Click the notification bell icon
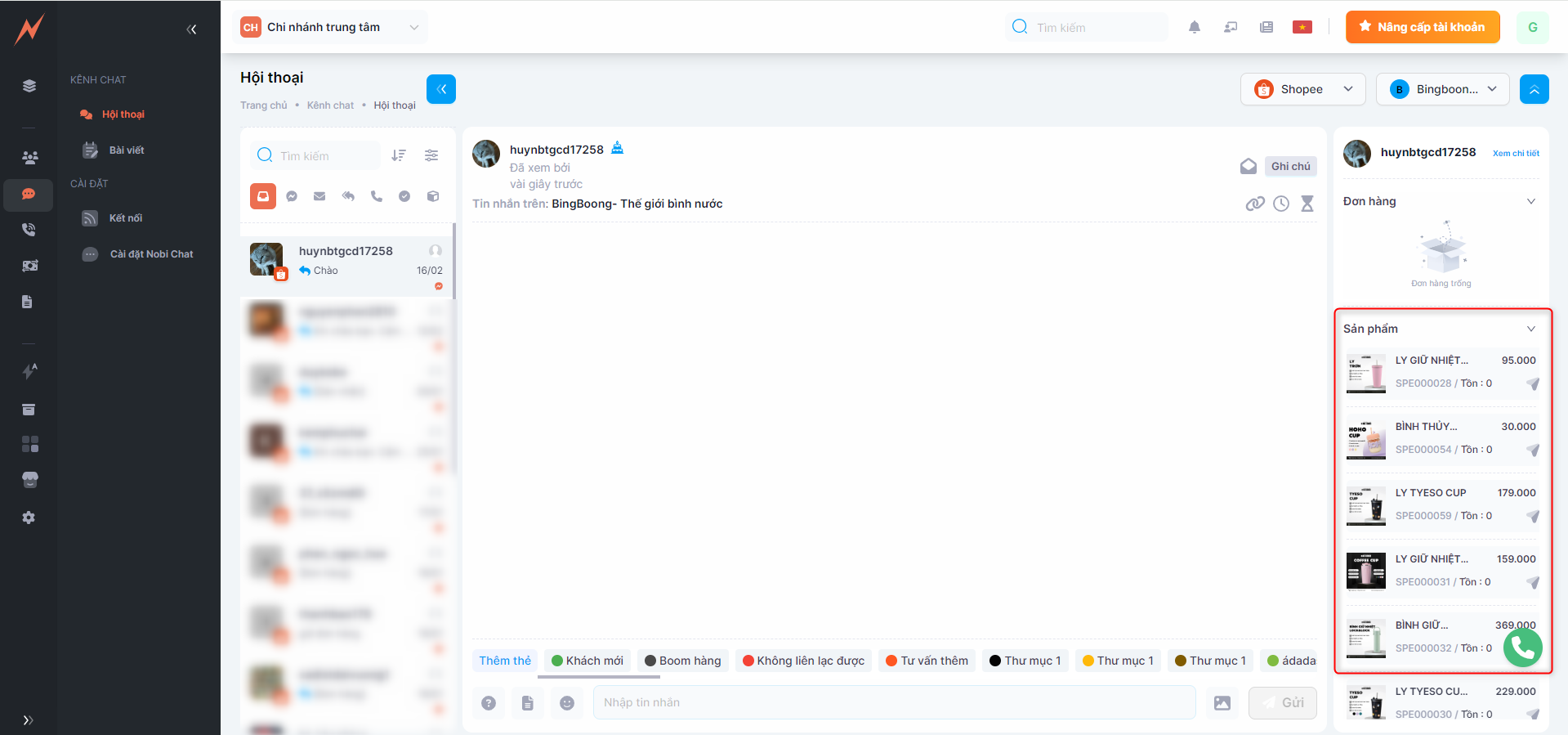Image resolution: width=1568 pixels, height=735 pixels. (1194, 27)
